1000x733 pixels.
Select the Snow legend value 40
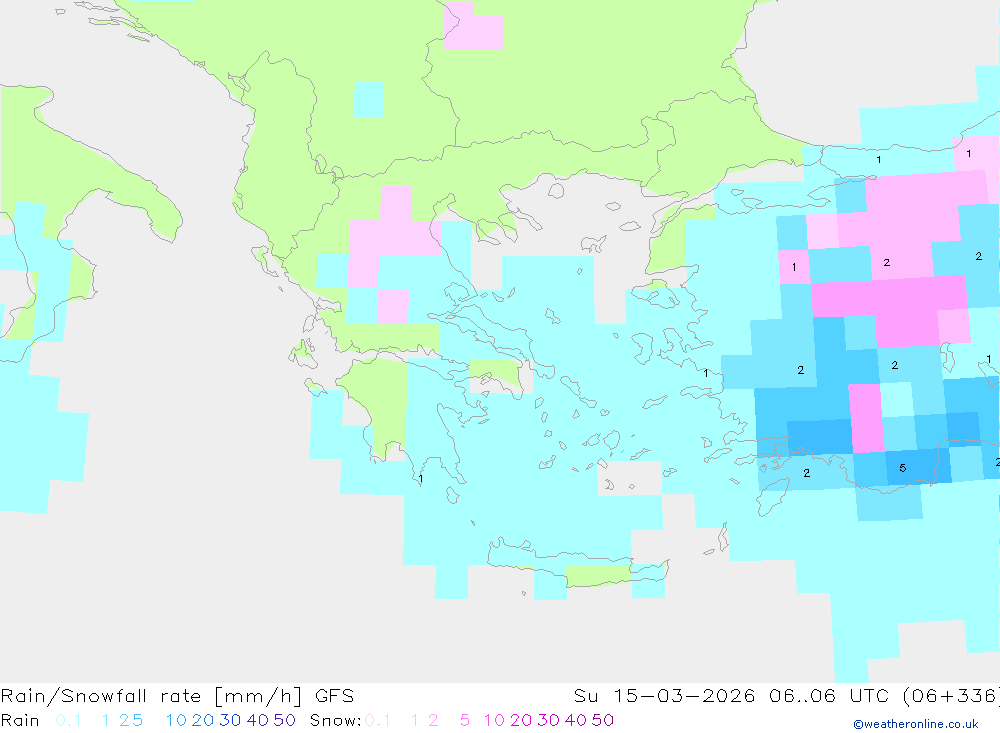coord(576,720)
